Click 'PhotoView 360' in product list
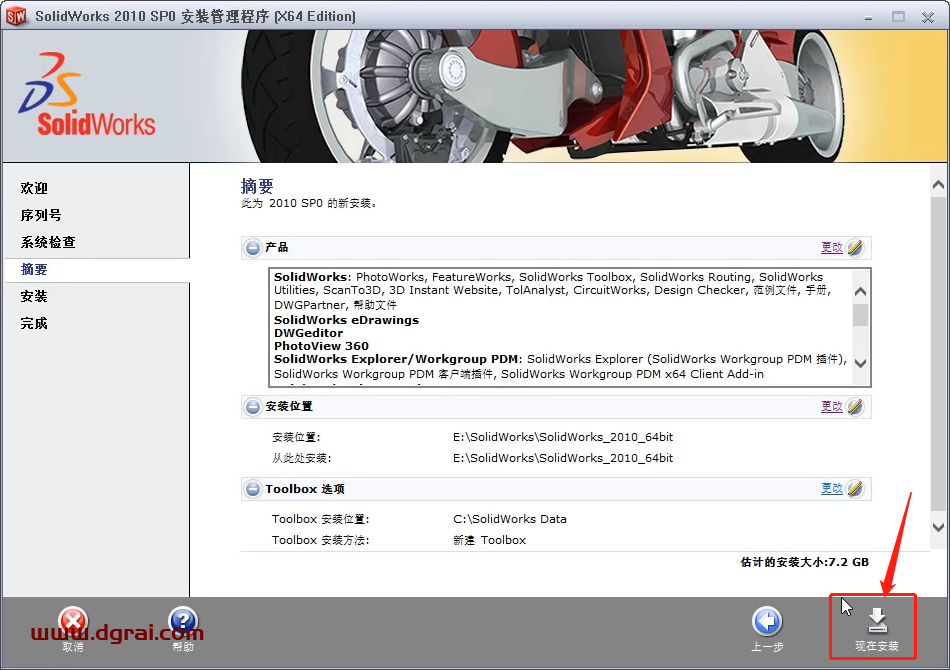 point(321,346)
